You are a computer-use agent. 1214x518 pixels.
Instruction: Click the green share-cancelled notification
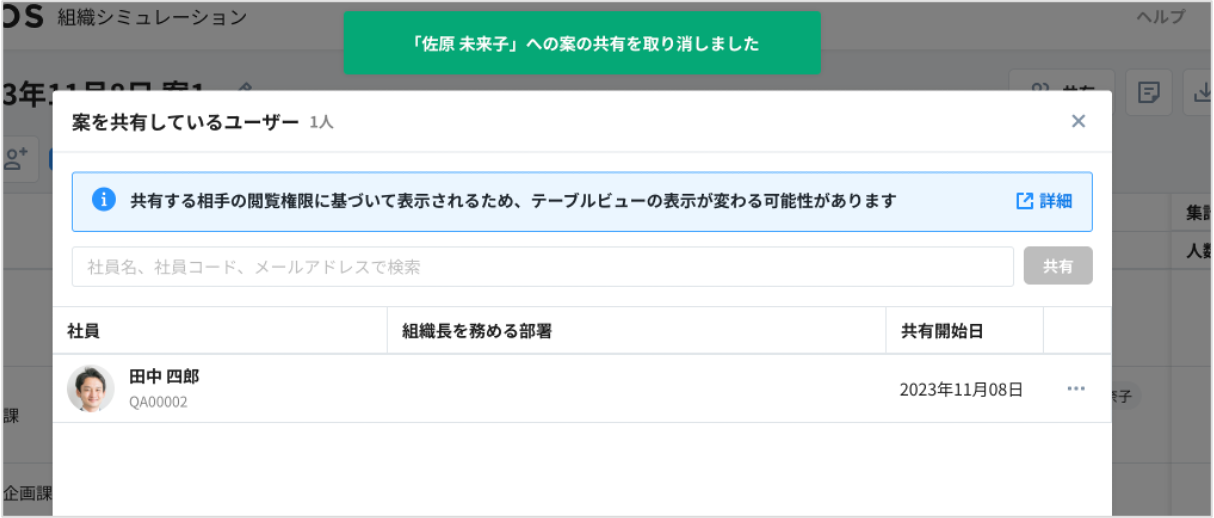(x=582, y=43)
